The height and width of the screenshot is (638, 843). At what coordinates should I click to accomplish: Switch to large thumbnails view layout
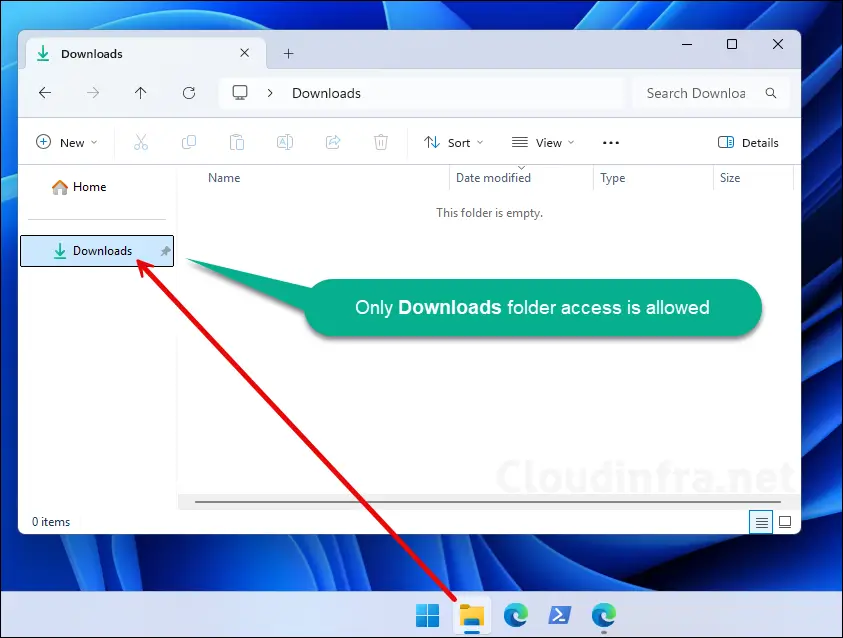(785, 522)
